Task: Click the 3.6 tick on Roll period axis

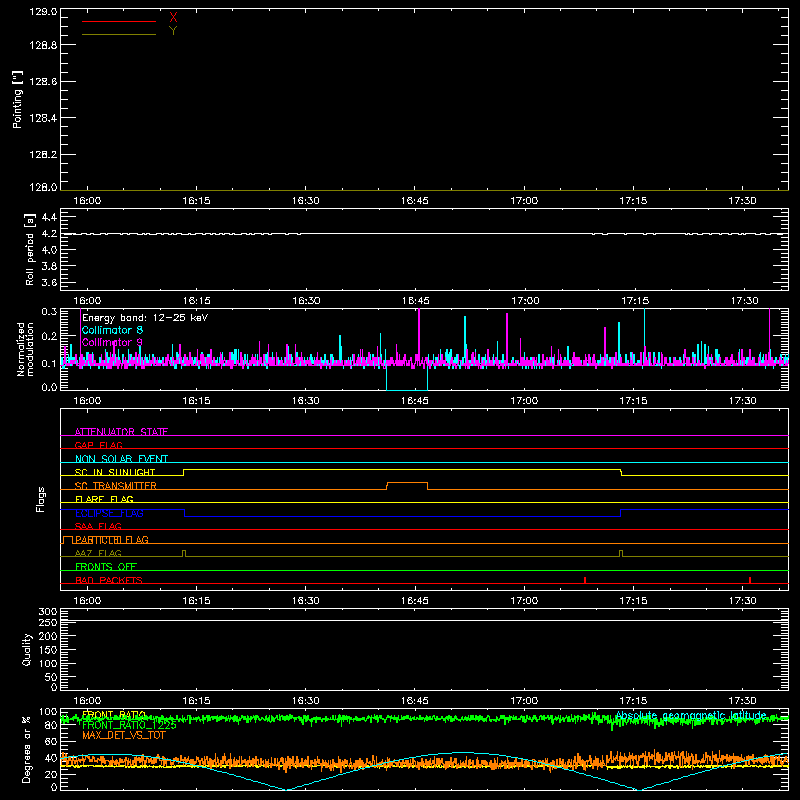Action: point(49,282)
